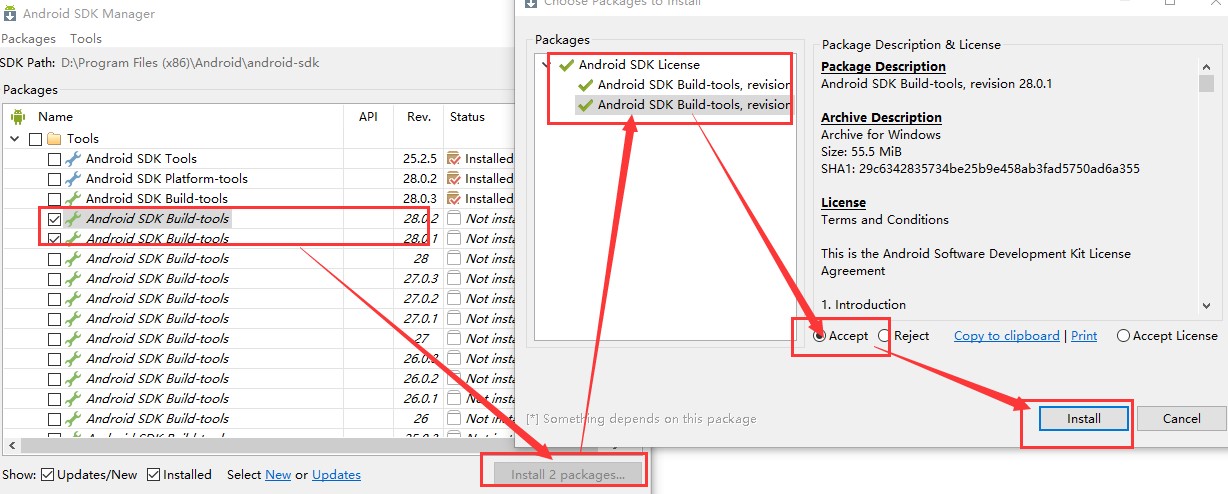This screenshot has width=1228, height=494.
Task: Click the wrench icon for Build-tools 26.0.1
Action: pyautogui.click(x=73, y=398)
